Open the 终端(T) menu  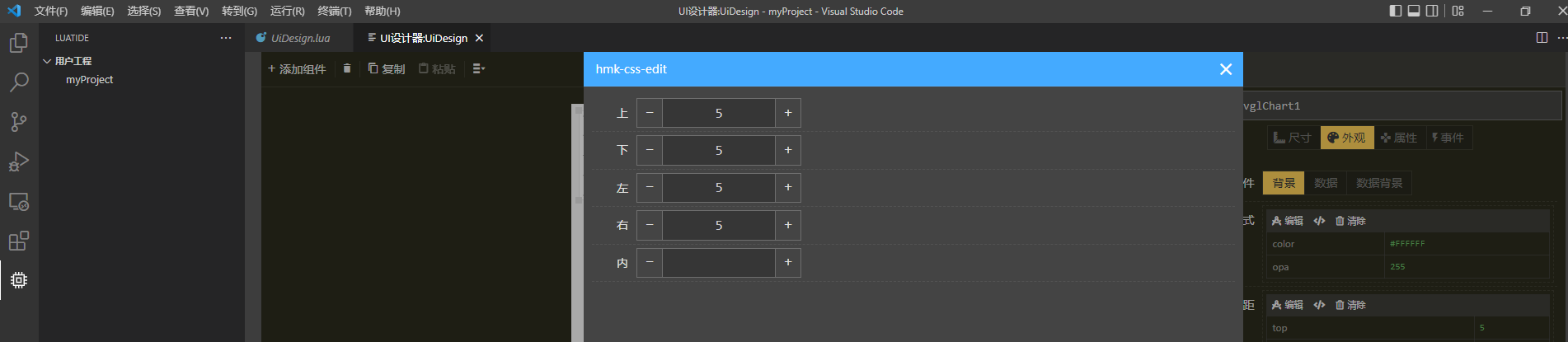(x=334, y=11)
